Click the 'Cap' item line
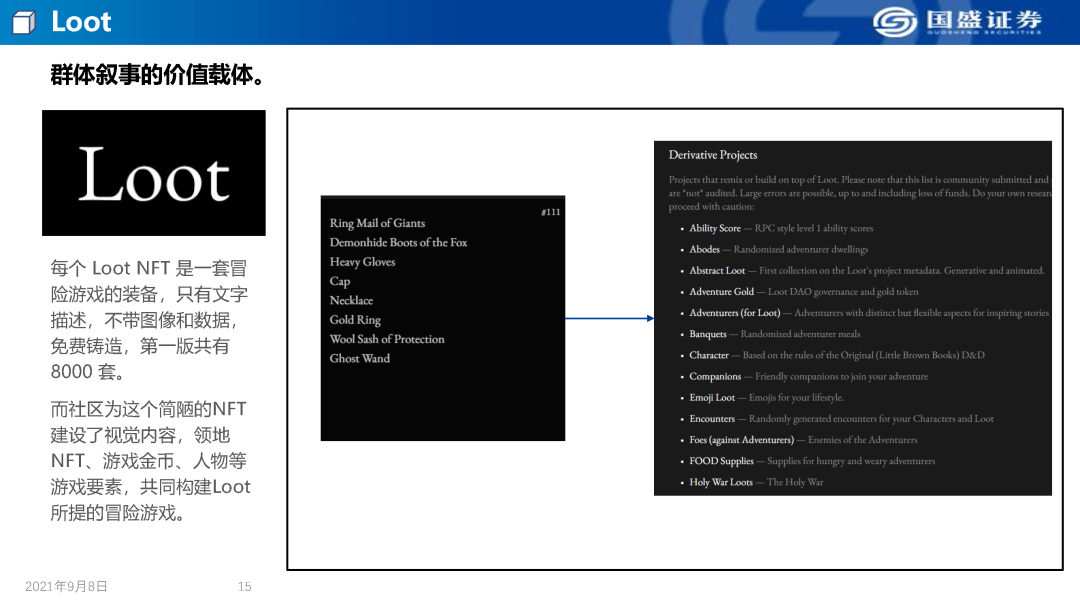The width and height of the screenshot is (1080, 607). click(x=340, y=281)
